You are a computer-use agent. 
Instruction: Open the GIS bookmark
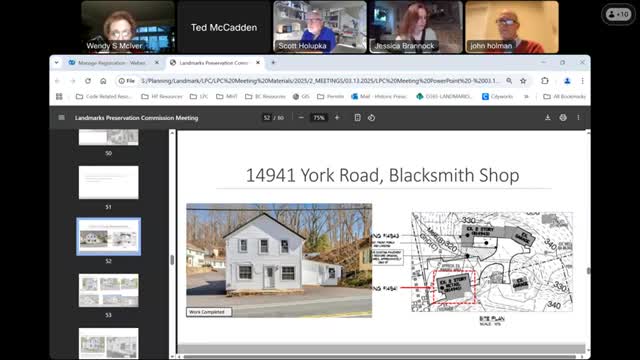click(x=301, y=96)
